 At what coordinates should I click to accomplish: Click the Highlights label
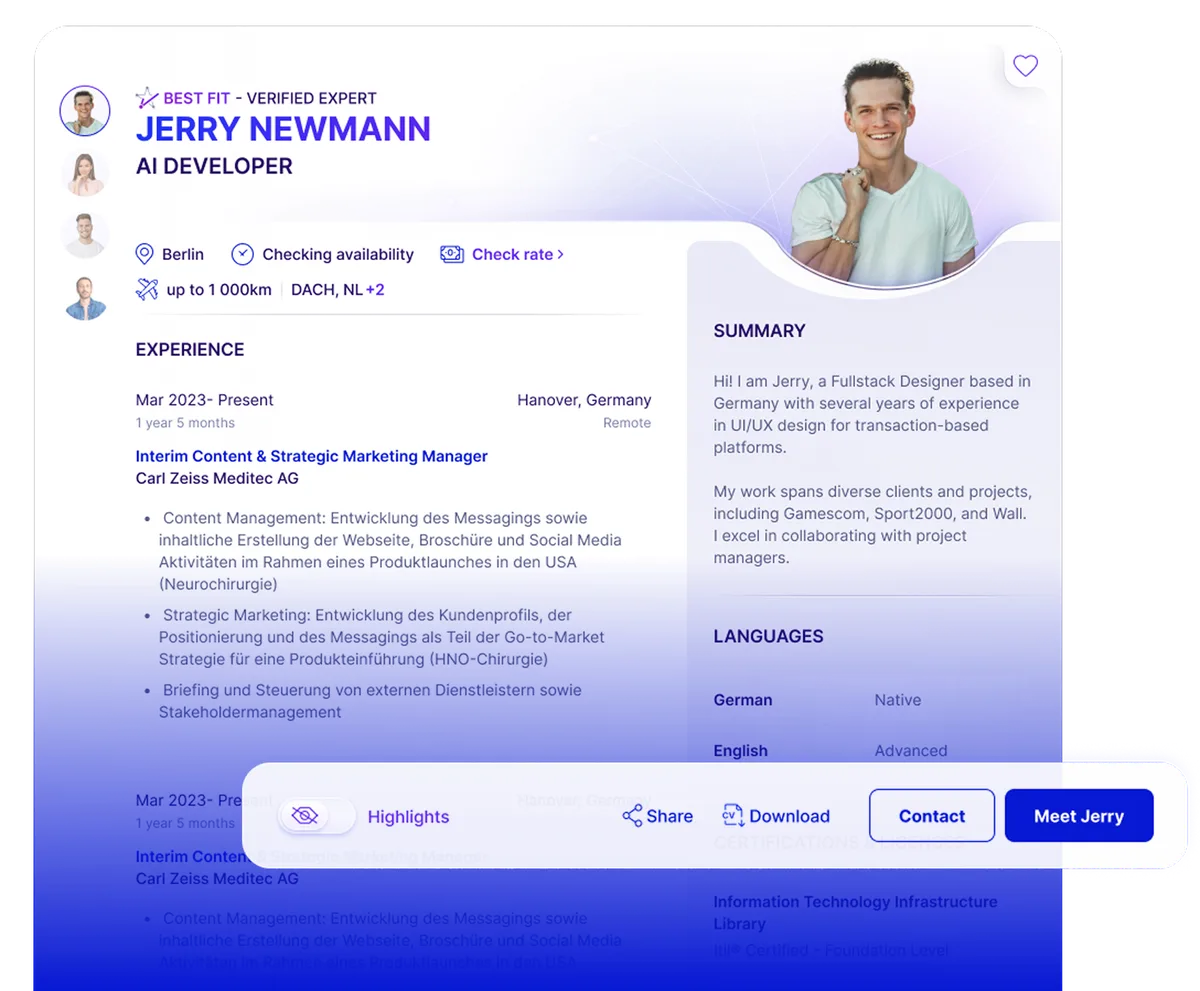coord(408,817)
